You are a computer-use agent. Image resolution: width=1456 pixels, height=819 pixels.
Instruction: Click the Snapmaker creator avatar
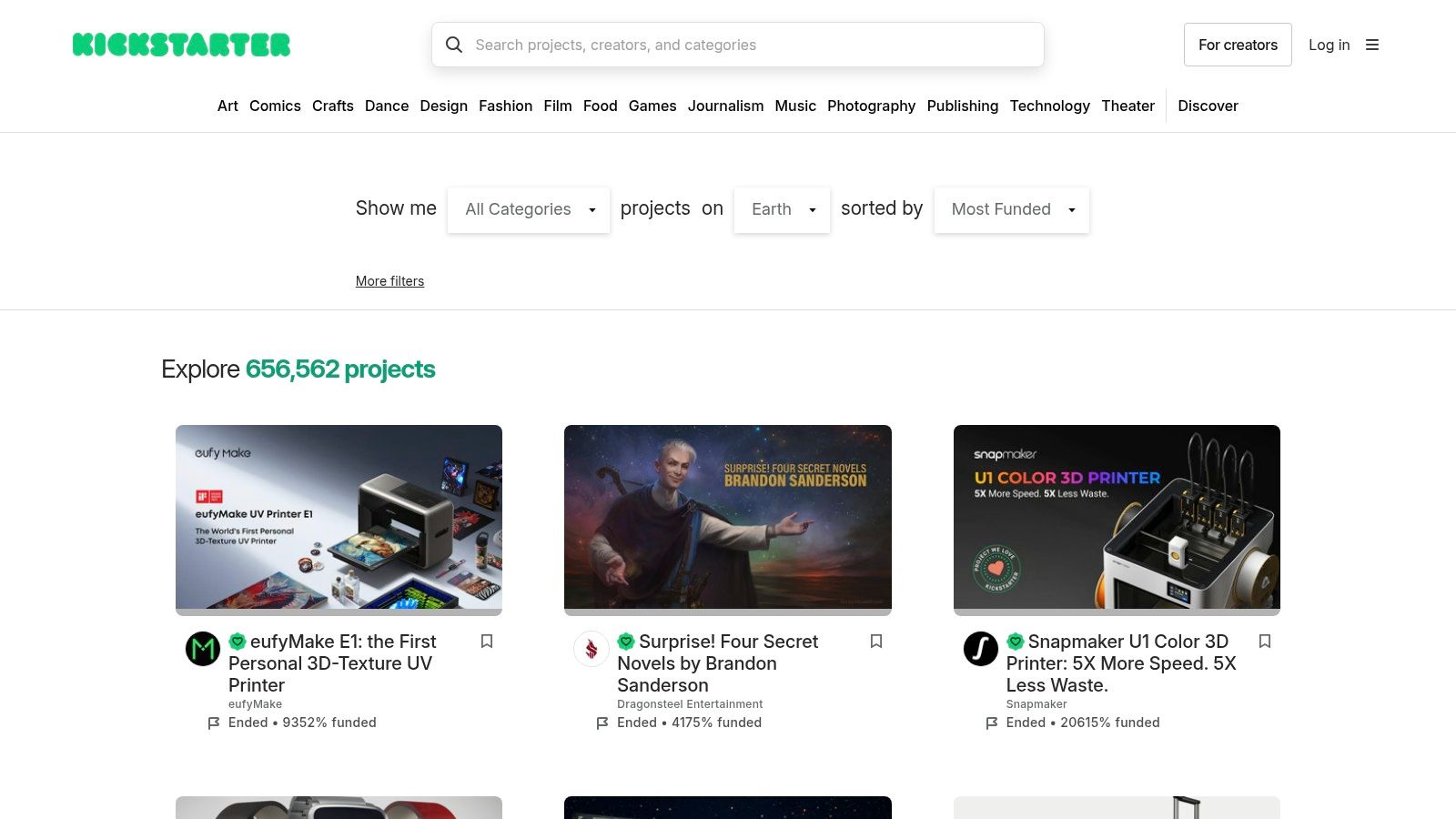coord(980,649)
